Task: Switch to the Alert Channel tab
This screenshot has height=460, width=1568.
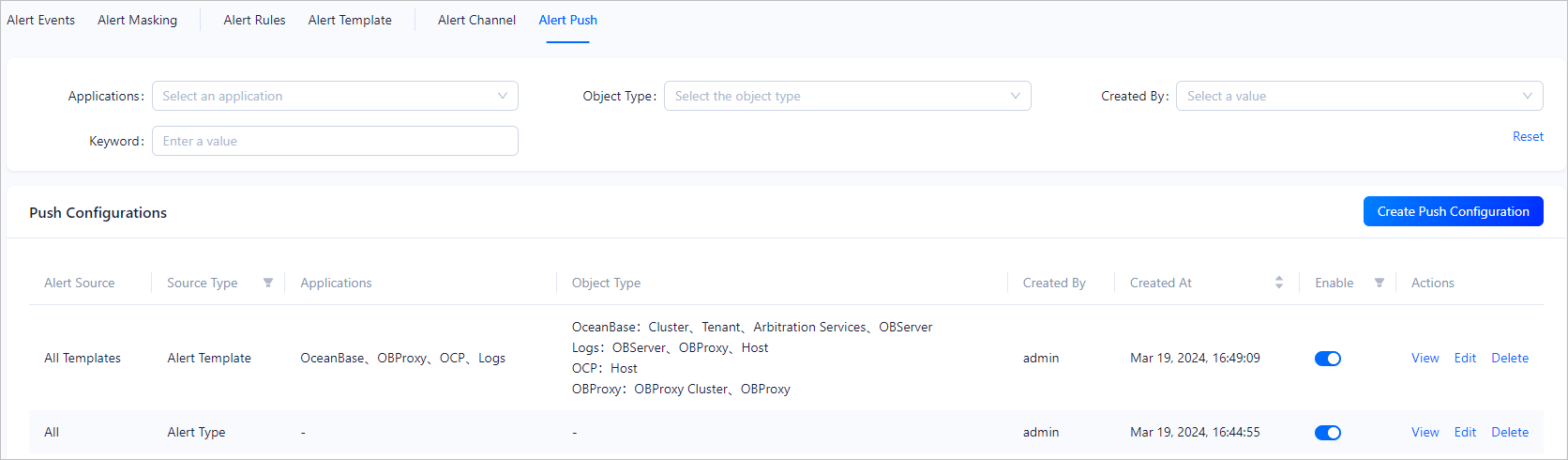Action: point(476,20)
